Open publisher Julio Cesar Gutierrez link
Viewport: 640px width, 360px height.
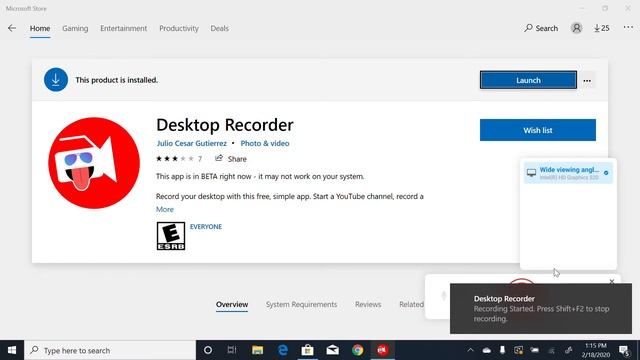pos(191,143)
